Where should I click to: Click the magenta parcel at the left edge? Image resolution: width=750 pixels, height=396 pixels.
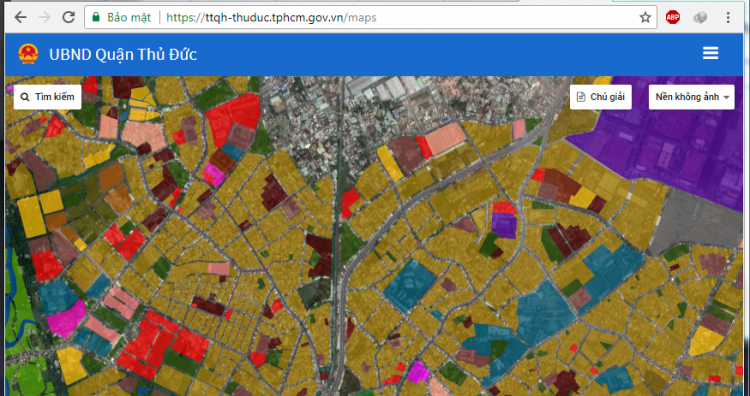[66, 318]
